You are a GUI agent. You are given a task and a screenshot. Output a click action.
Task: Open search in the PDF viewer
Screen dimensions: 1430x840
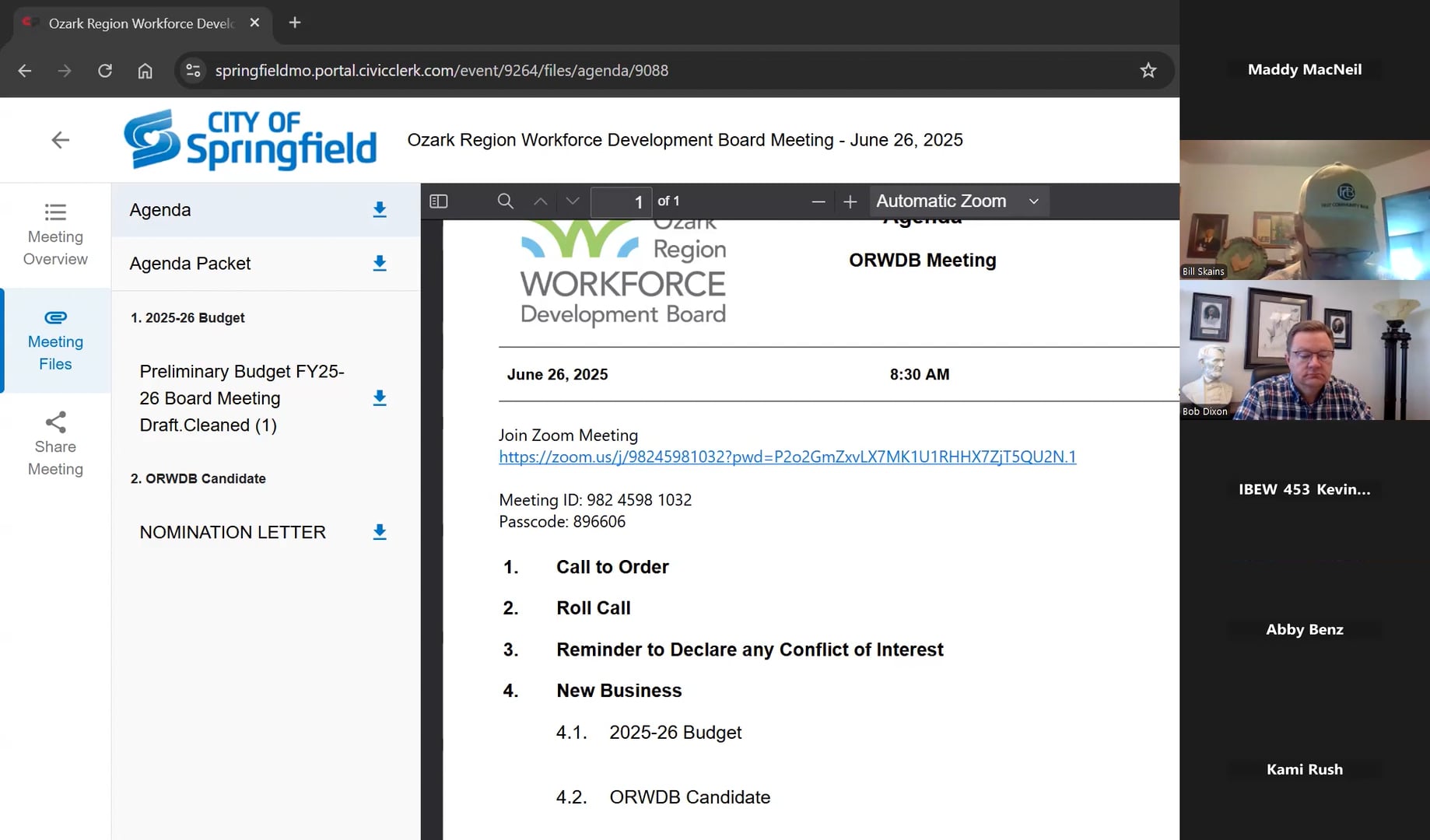pyautogui.click(x=504, y=201)
